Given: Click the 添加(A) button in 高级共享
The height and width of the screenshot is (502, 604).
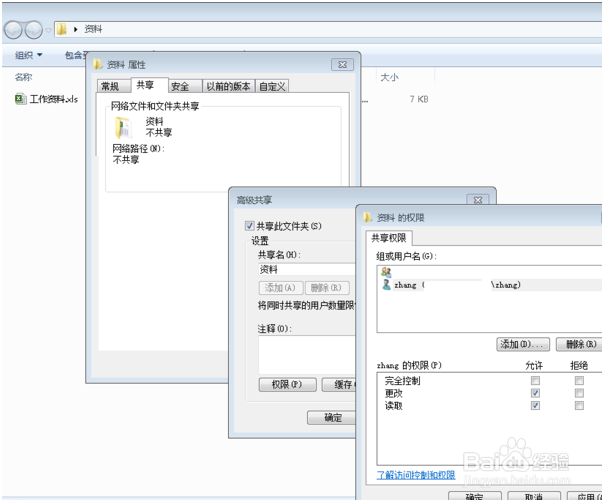Looking at the screenshot, I should coord(280,287).
